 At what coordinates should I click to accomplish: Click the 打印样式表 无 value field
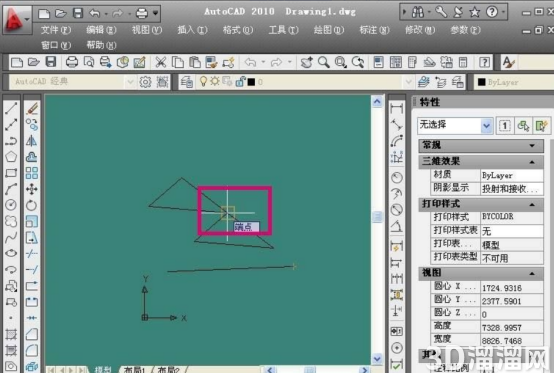click(x=512, y=231)
